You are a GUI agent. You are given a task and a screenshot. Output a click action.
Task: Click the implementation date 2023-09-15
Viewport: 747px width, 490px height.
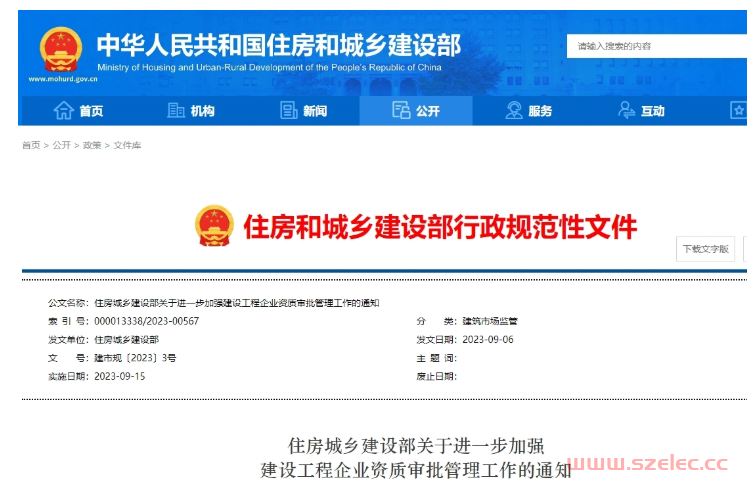(120, 376)
